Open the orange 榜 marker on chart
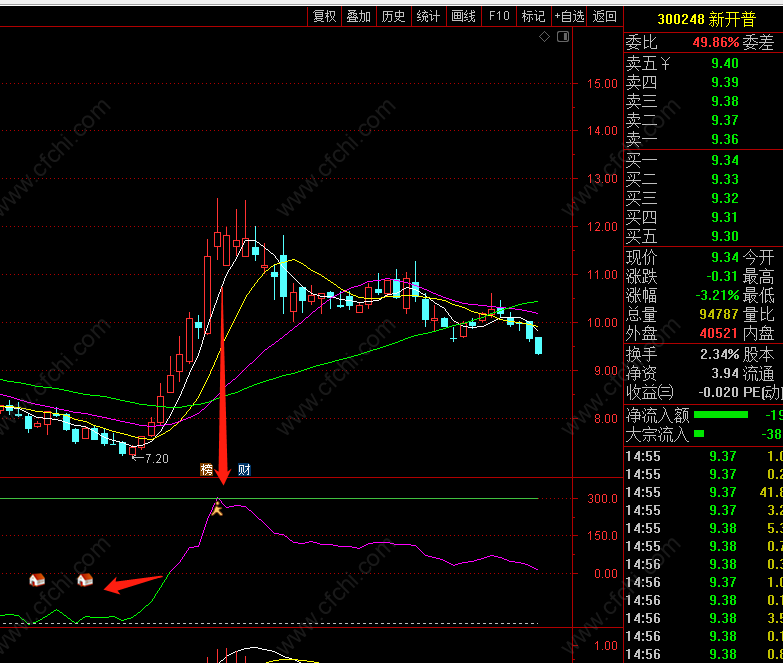This screenshot has height=663, width=783. coord(206,469)
